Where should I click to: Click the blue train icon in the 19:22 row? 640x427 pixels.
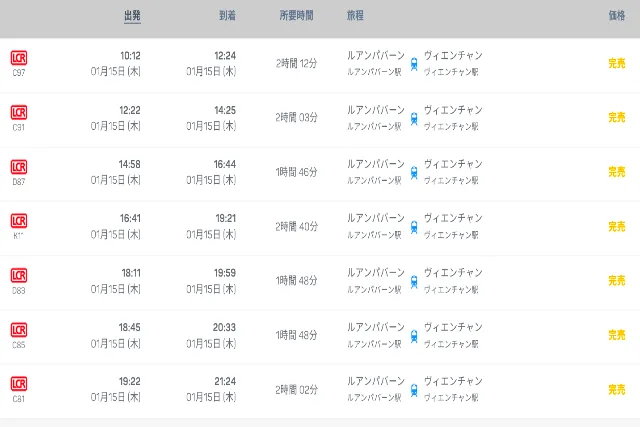pos(414,390)
